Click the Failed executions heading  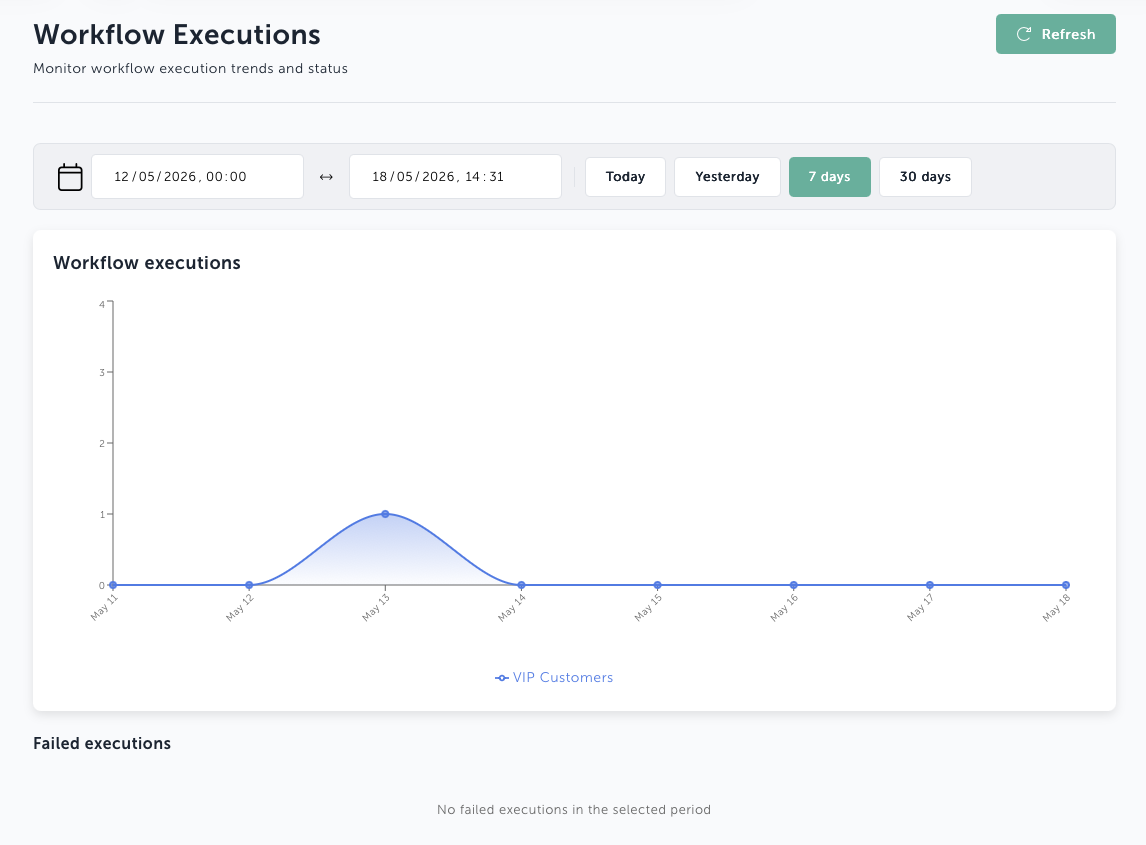102,743
